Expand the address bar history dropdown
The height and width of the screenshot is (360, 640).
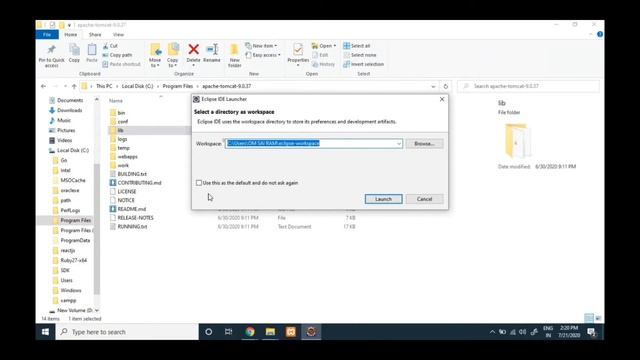pos(433,87)
